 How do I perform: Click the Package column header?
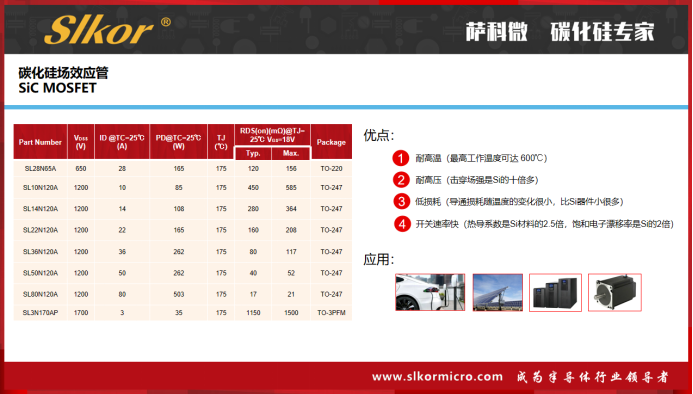tap(331, 142)
